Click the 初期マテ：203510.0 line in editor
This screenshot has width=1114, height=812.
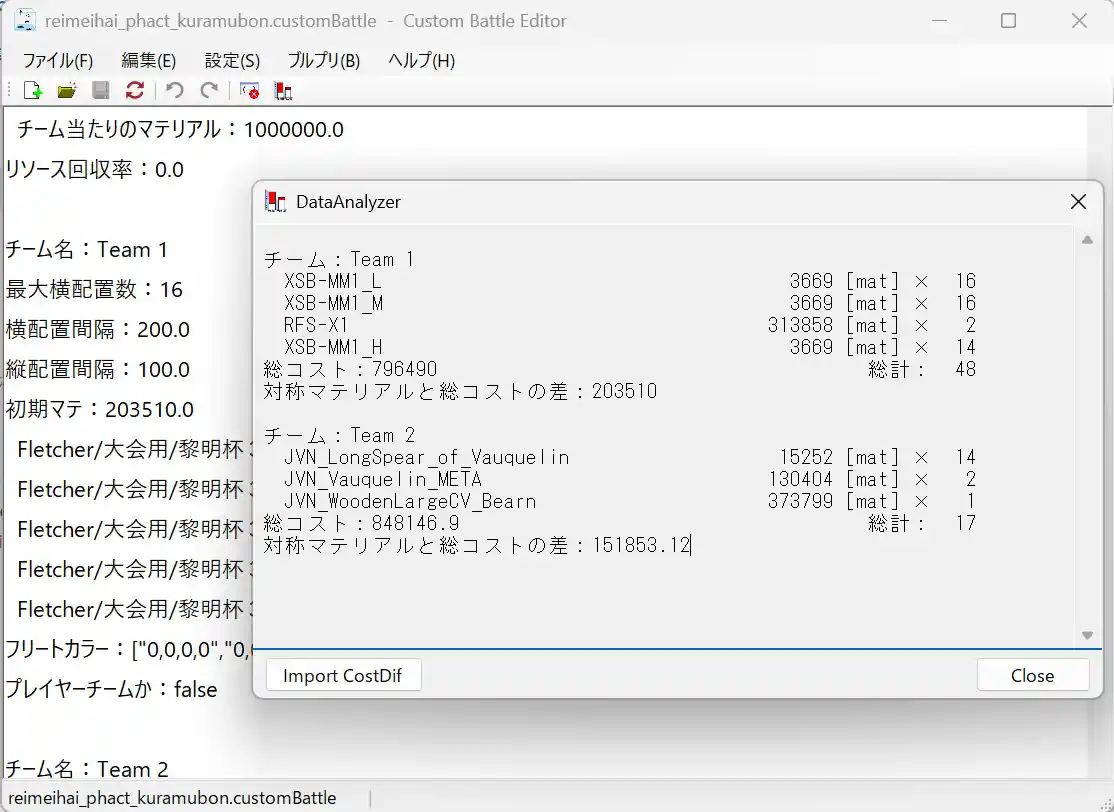[100, 409]
